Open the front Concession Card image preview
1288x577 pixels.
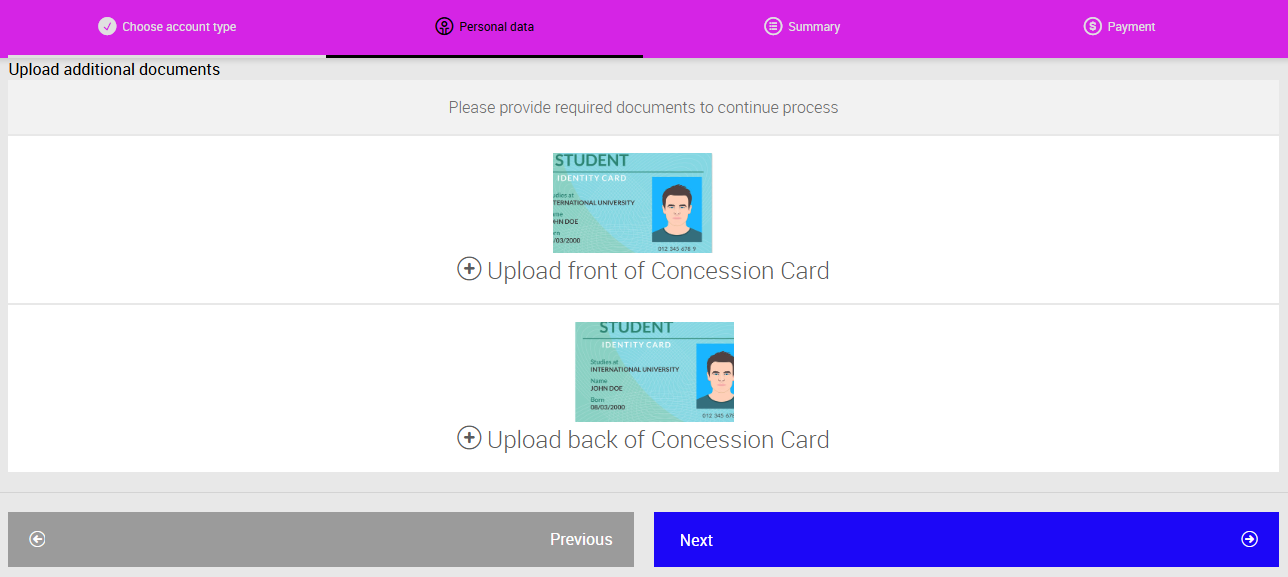pyautogui.click(x=632, y=203)
